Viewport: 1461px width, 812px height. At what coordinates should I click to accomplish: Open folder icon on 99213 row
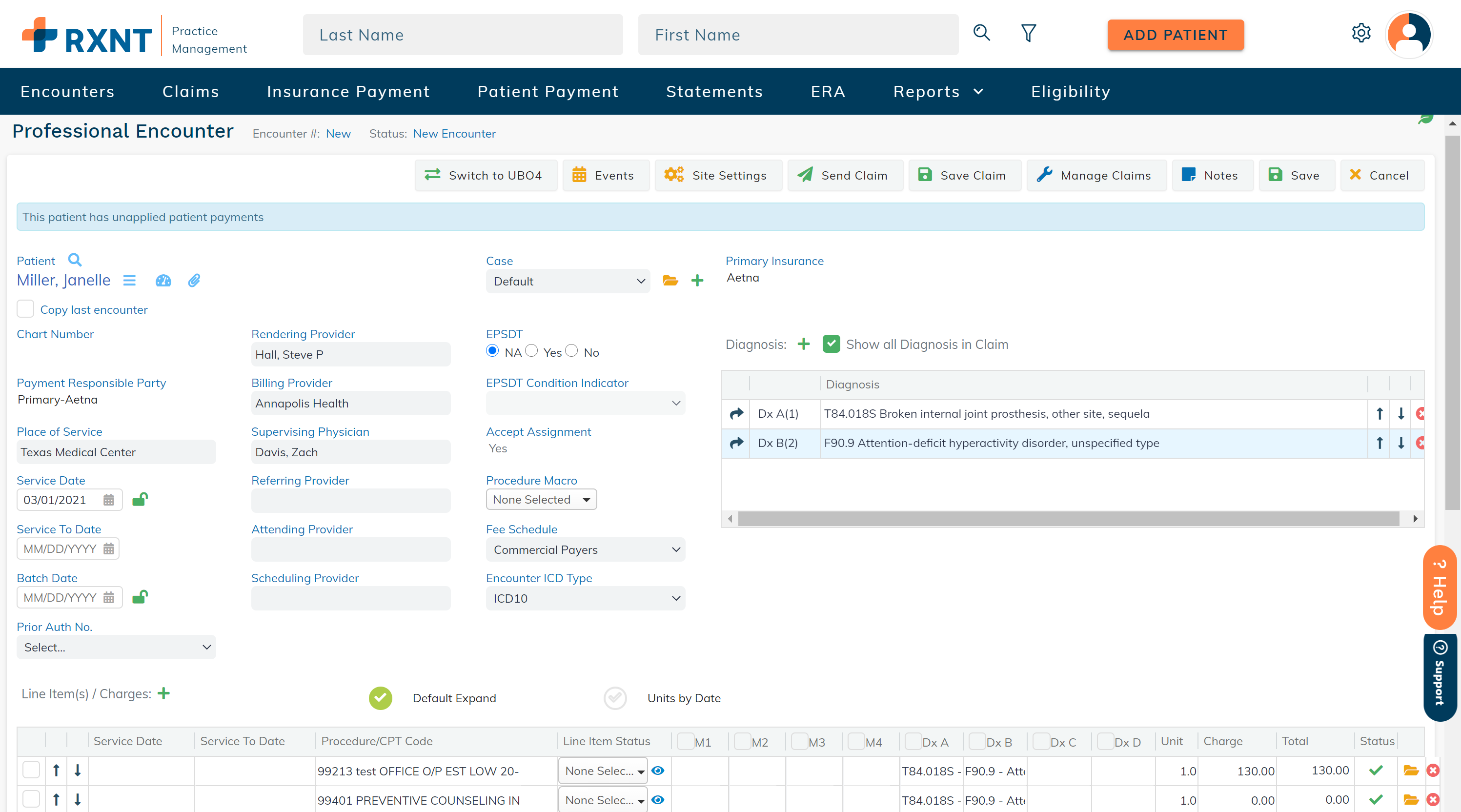coord(1411,770)
